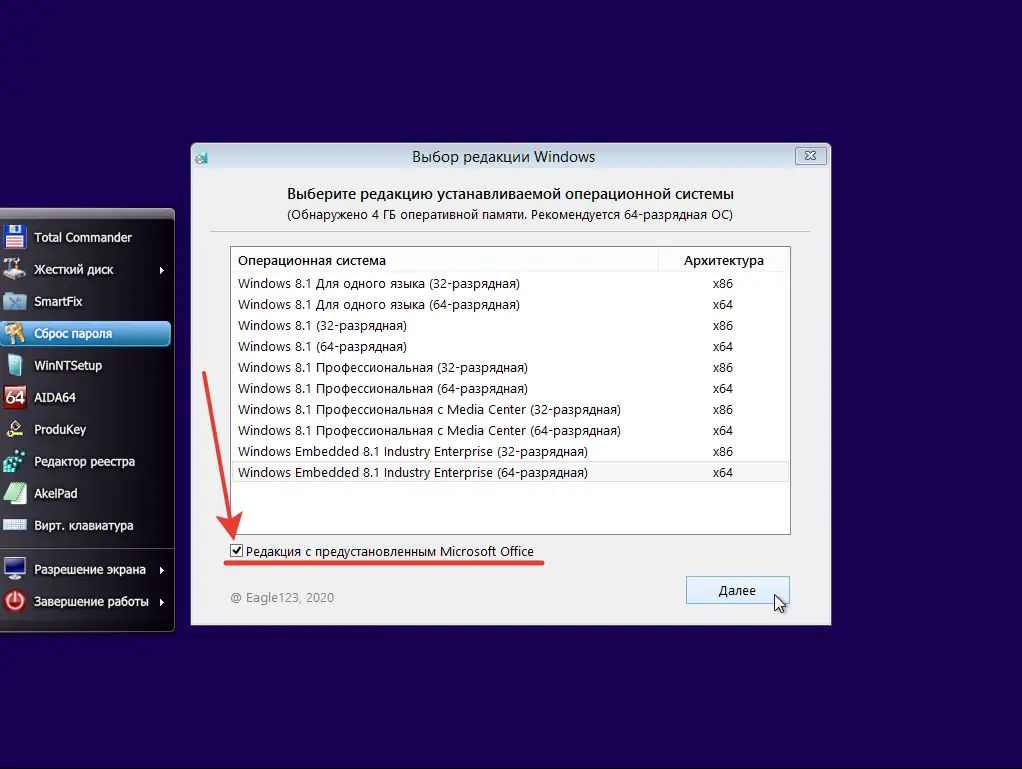Click the Архитектура column header

click(x=723, y=260)
